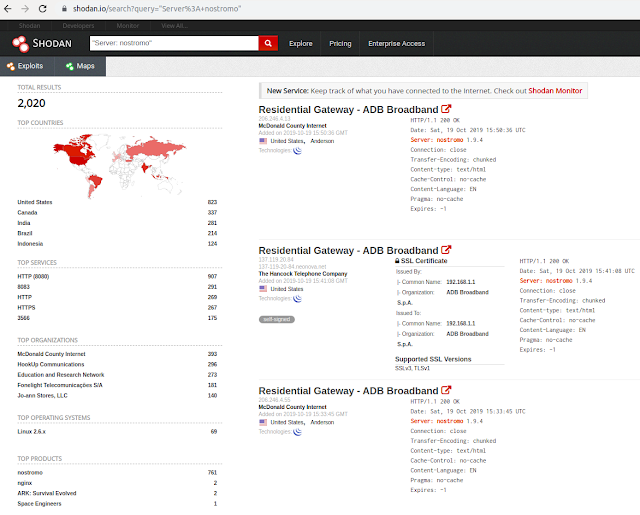Click Shodan in the top black bar
The height and width of the screenshot is (515, 640).
29,26
